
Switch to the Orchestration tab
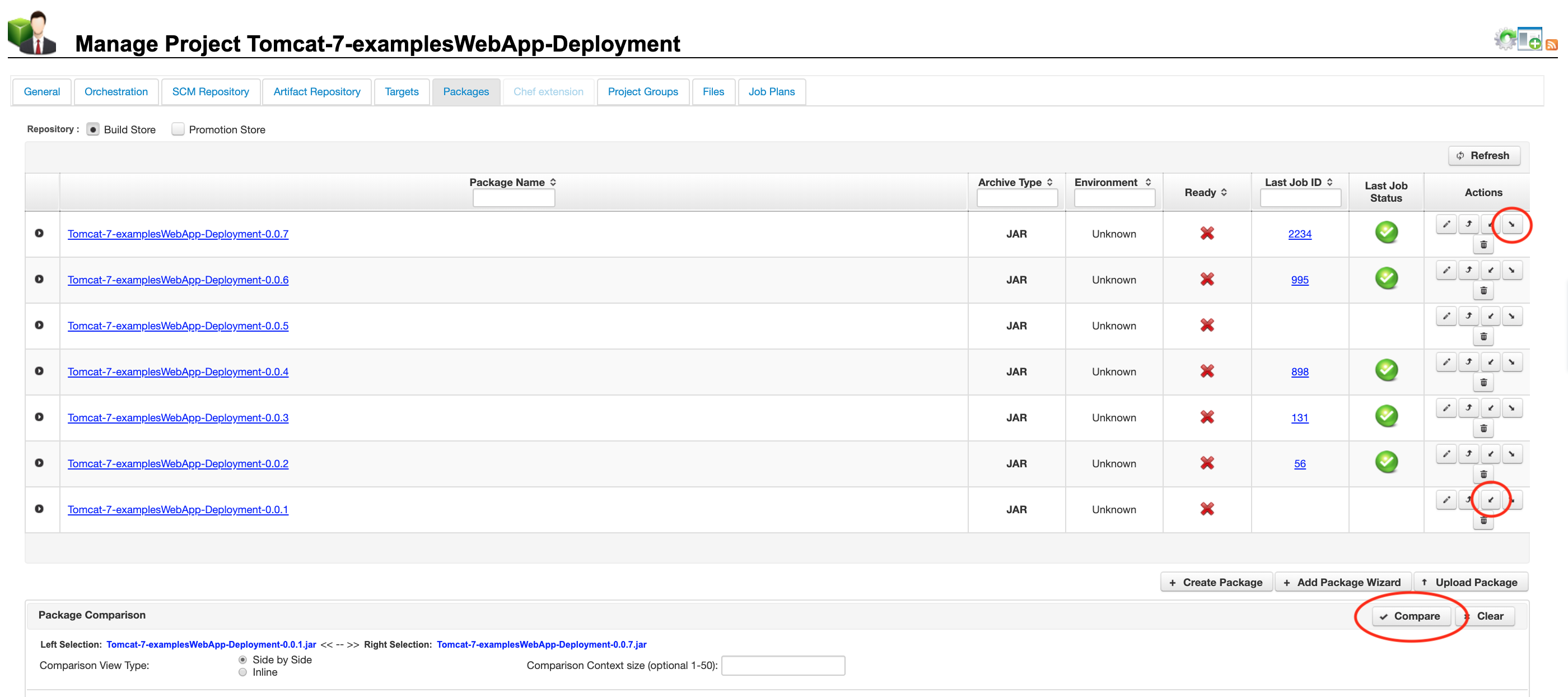coord(116,92)
